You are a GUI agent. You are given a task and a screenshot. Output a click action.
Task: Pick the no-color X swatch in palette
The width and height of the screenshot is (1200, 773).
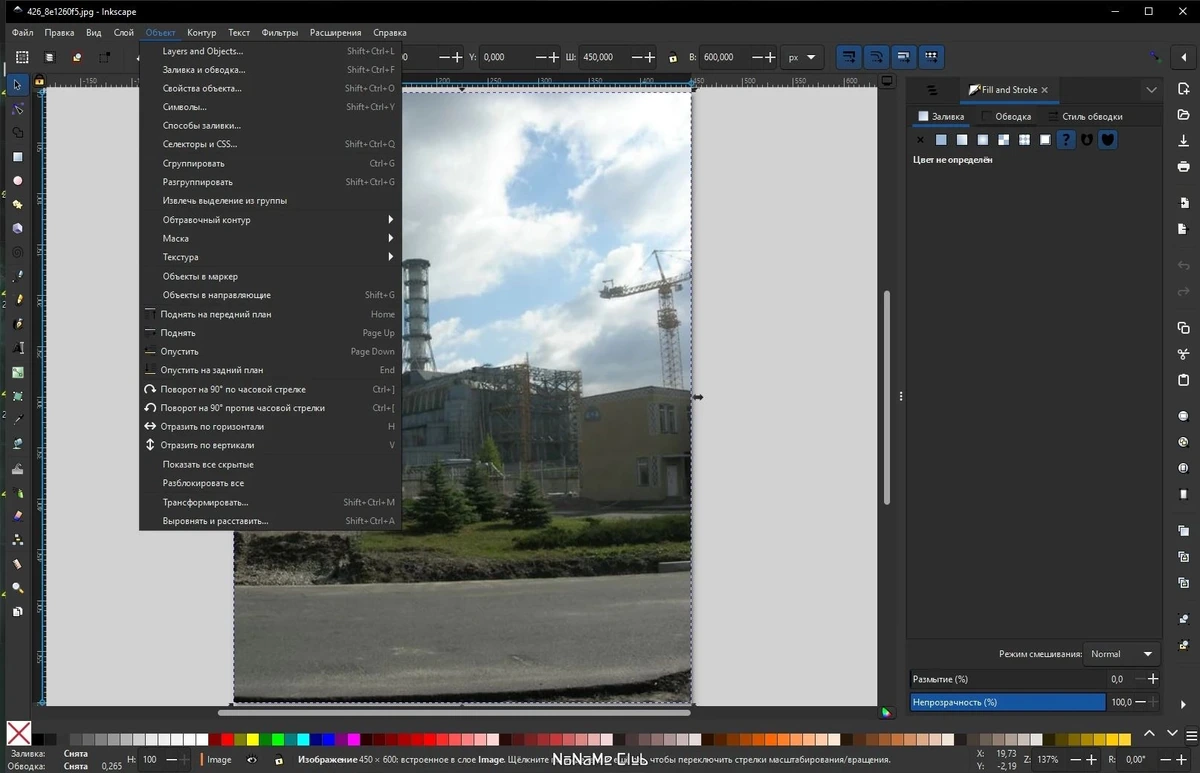[x=19, y=734]
